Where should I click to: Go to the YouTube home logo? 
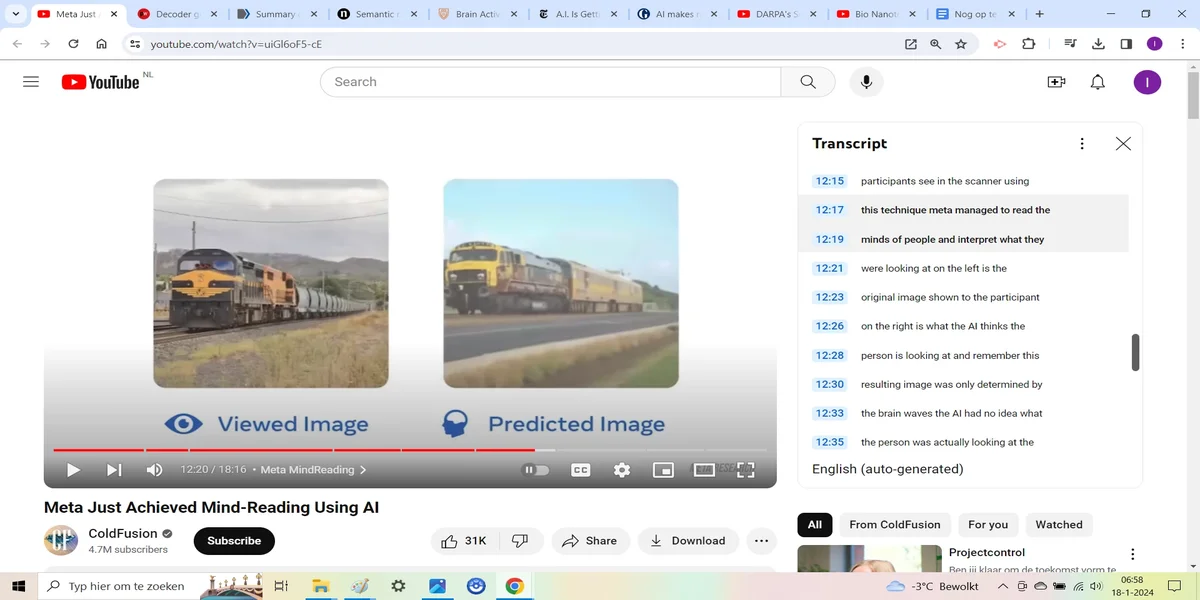100,82
